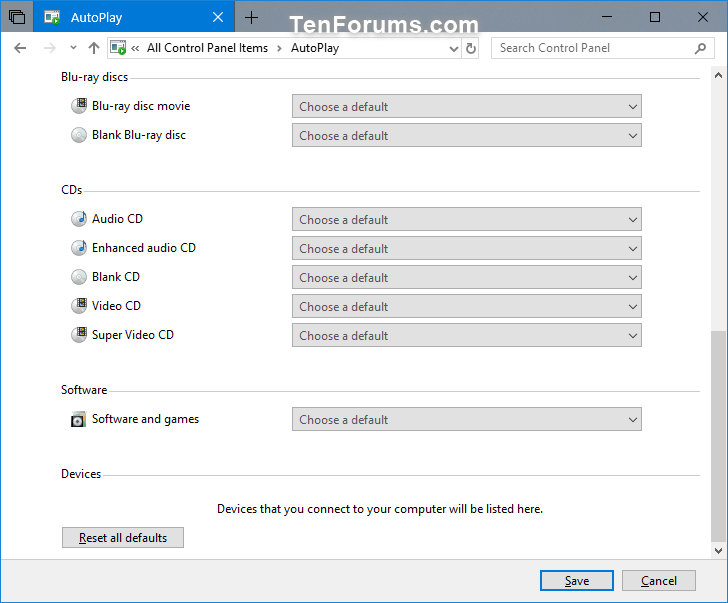Screen dimensions: 728x603
Task: Click the Enhanced audio CD icon
Action: coord(79,248)
